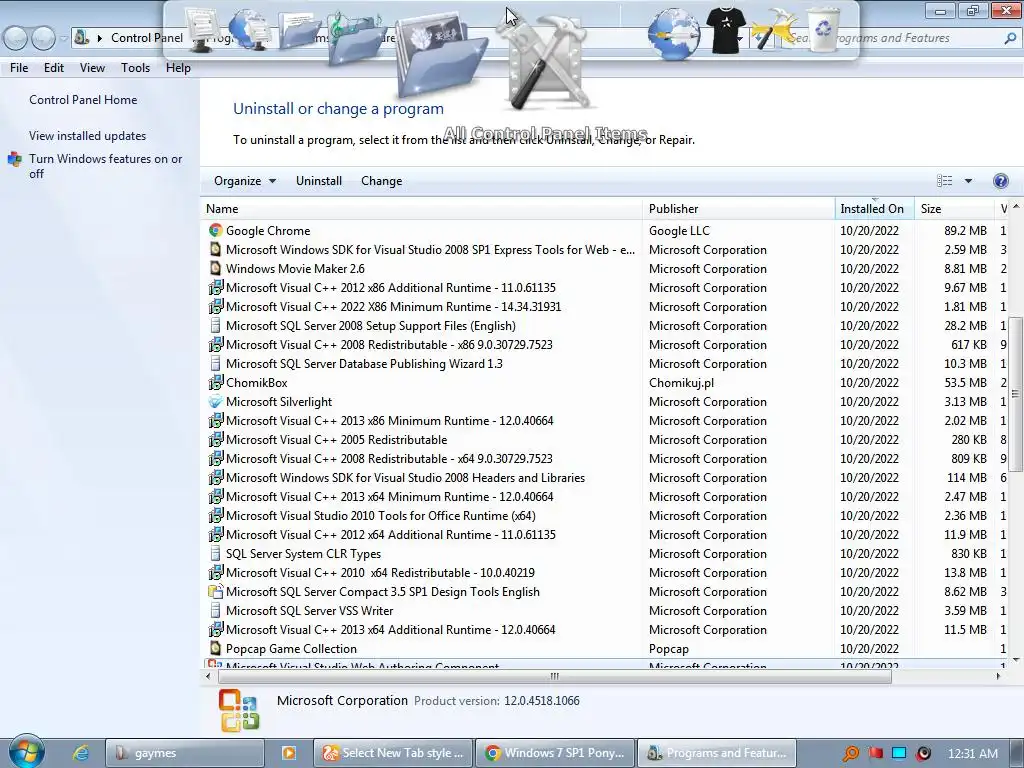Click the Change toolbar button

tap(381, 181)
